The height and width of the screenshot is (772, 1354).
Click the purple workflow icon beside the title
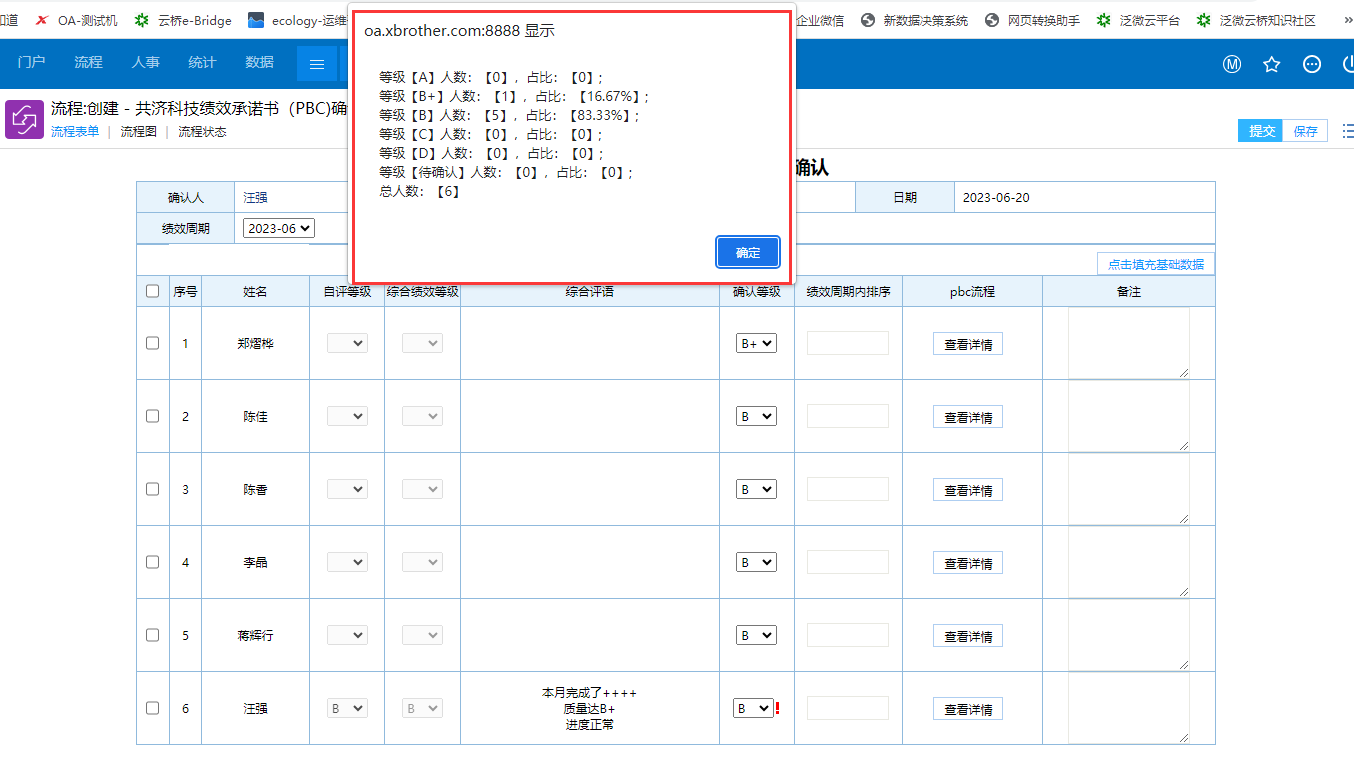click(24, 119)
